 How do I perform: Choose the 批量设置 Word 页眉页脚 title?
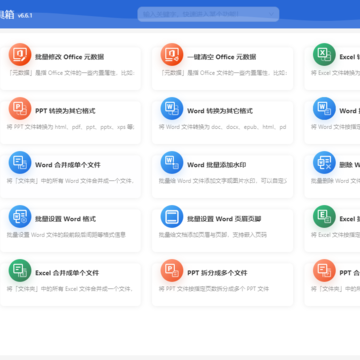pyautogui.click(x=224, y=219)
